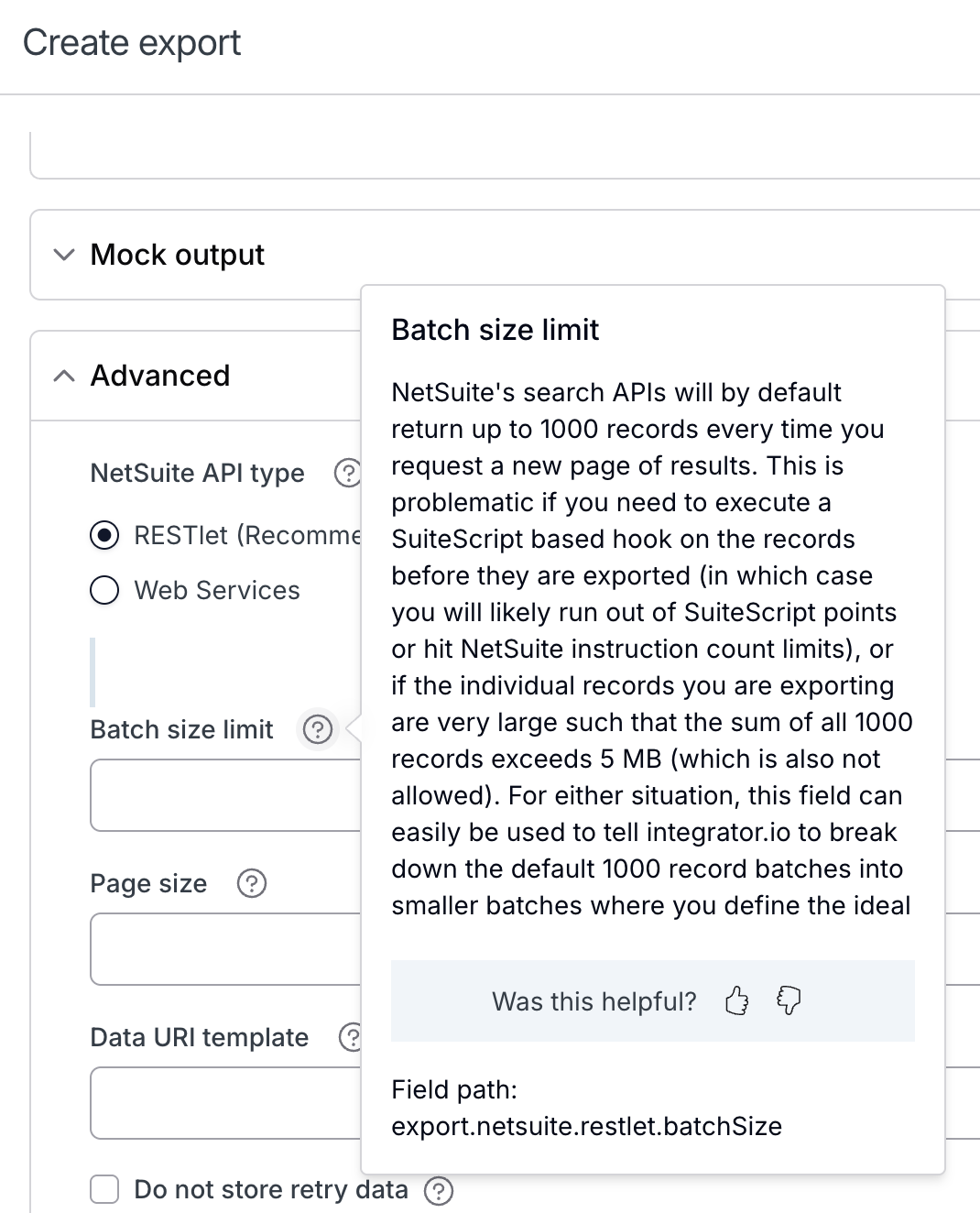Select the Web Services radio option

coord(105,590)
